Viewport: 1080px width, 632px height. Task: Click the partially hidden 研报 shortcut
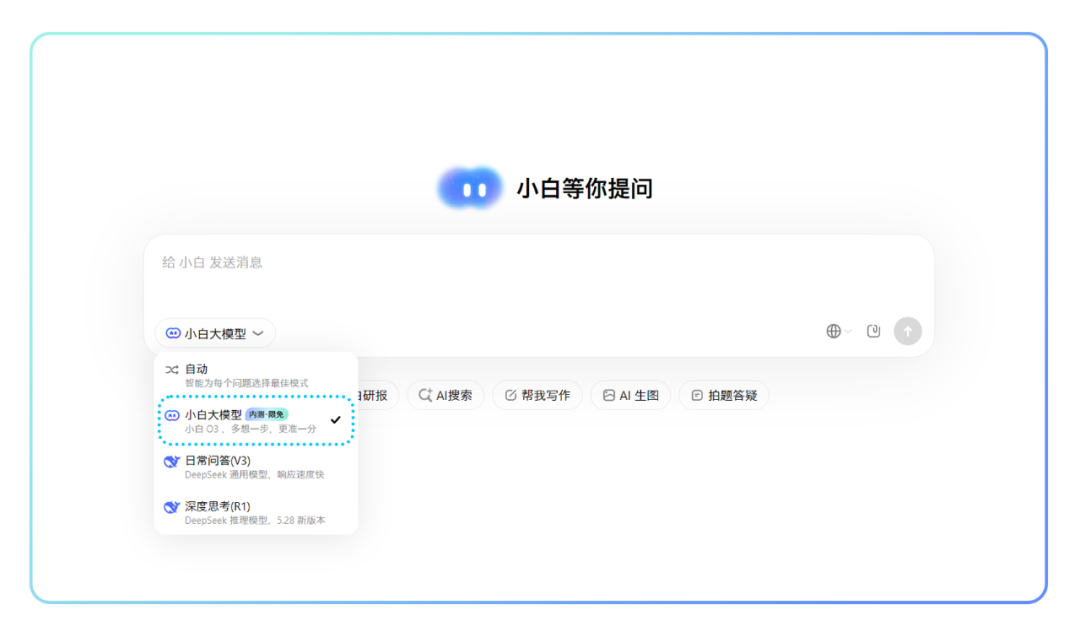pos(377,395)
